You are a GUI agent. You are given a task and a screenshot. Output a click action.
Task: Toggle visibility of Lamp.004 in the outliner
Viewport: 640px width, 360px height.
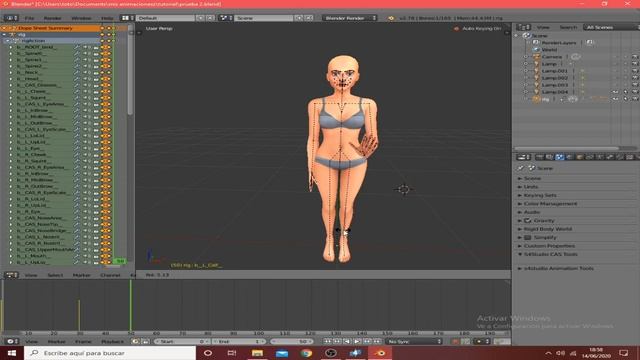(615, 92)
